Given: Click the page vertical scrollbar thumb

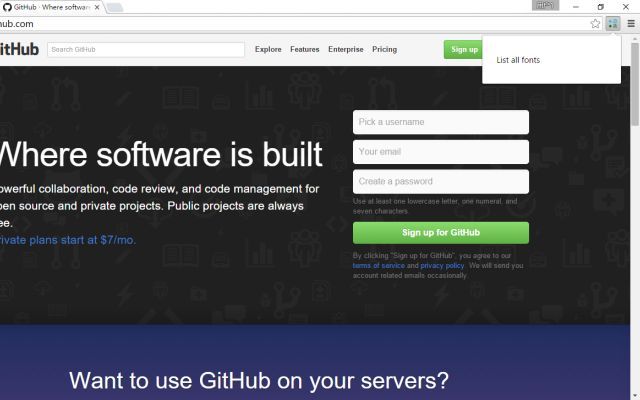Looking at the screenshot, I should [635, 84].
